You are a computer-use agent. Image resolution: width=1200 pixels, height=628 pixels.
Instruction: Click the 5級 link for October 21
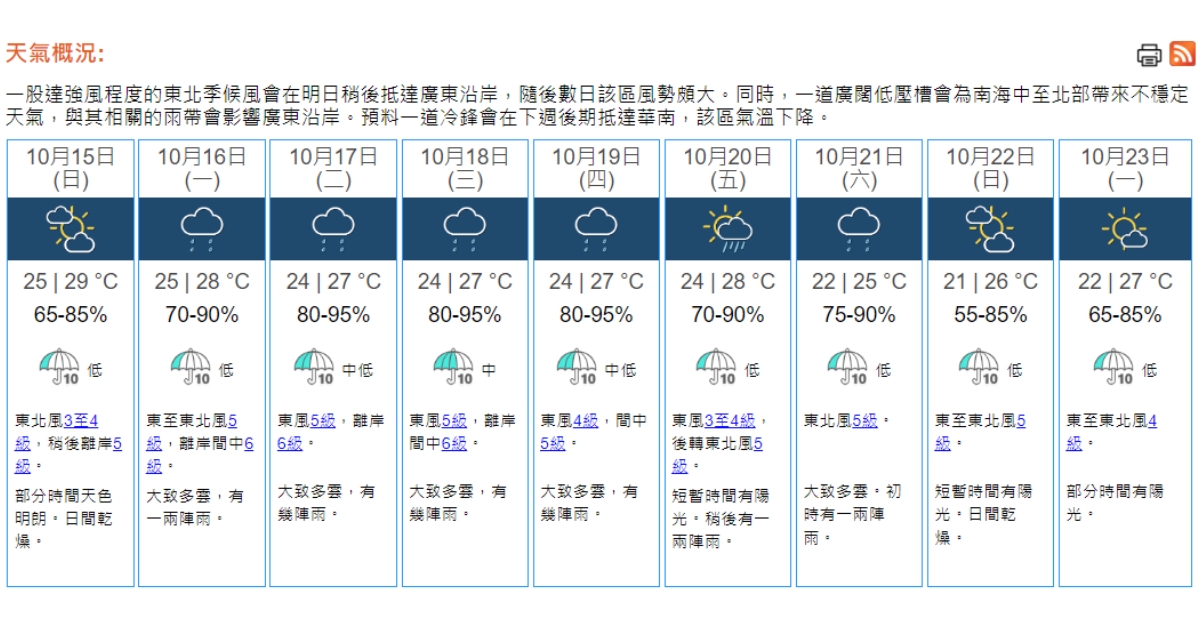point(864,421)
